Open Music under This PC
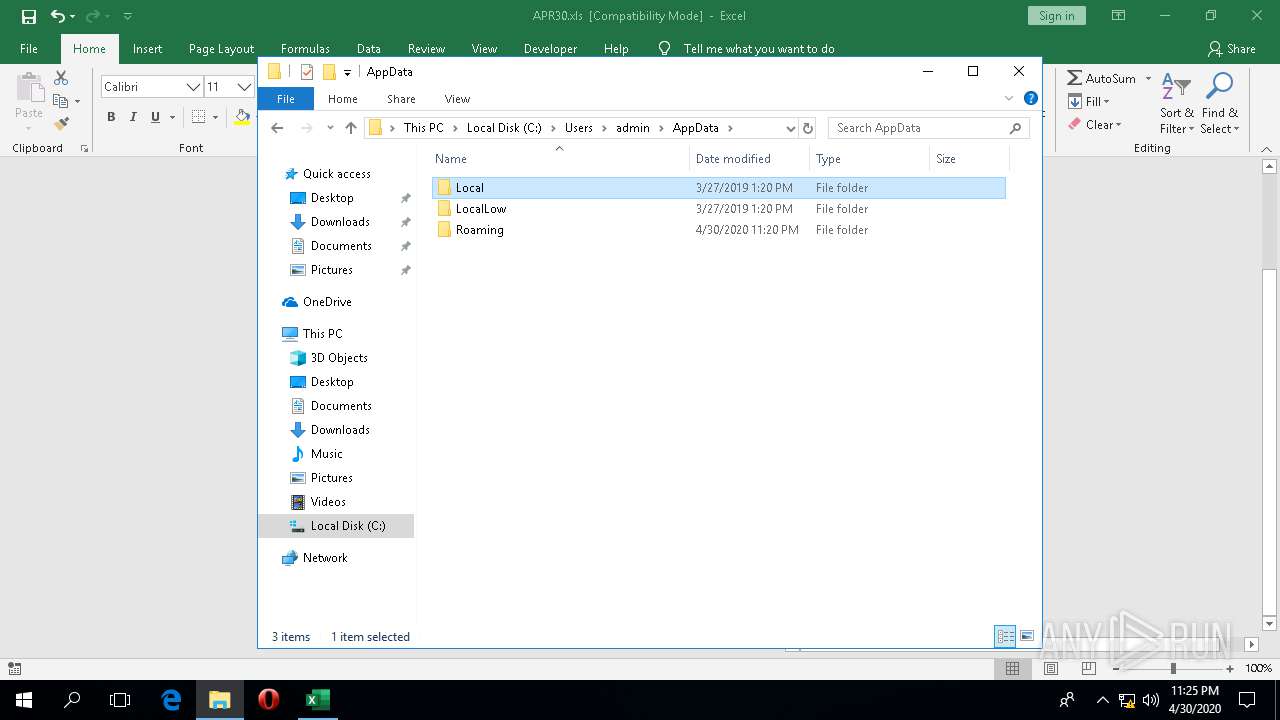The width and height of the screenshot is (1280, 720). [x=326, y=454]
